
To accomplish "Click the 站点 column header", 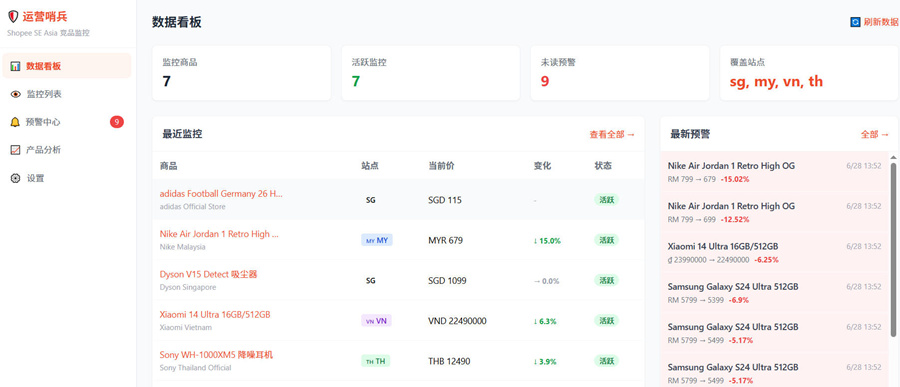I will click(370, 166).
